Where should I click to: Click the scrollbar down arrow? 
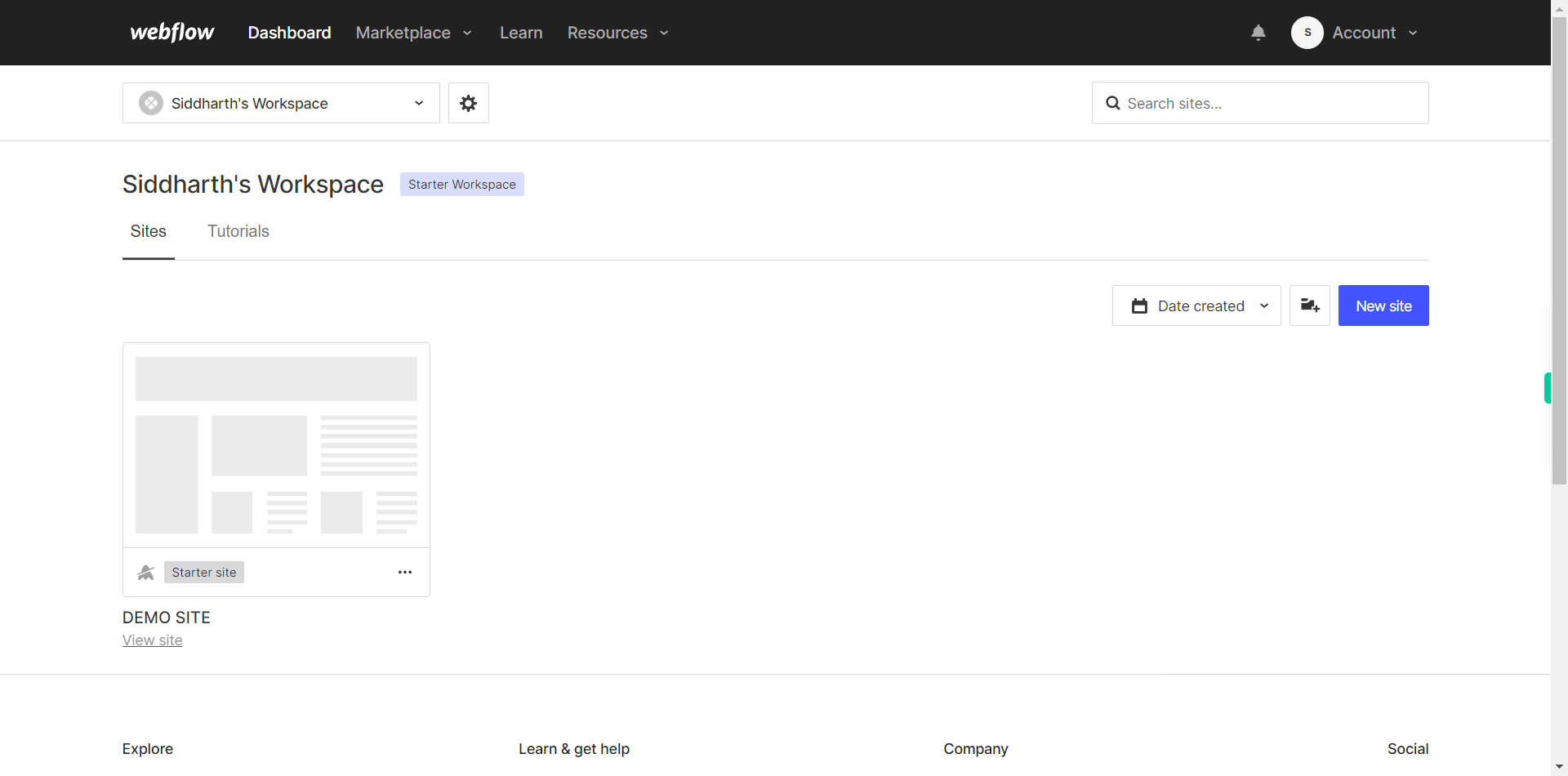1559,768
